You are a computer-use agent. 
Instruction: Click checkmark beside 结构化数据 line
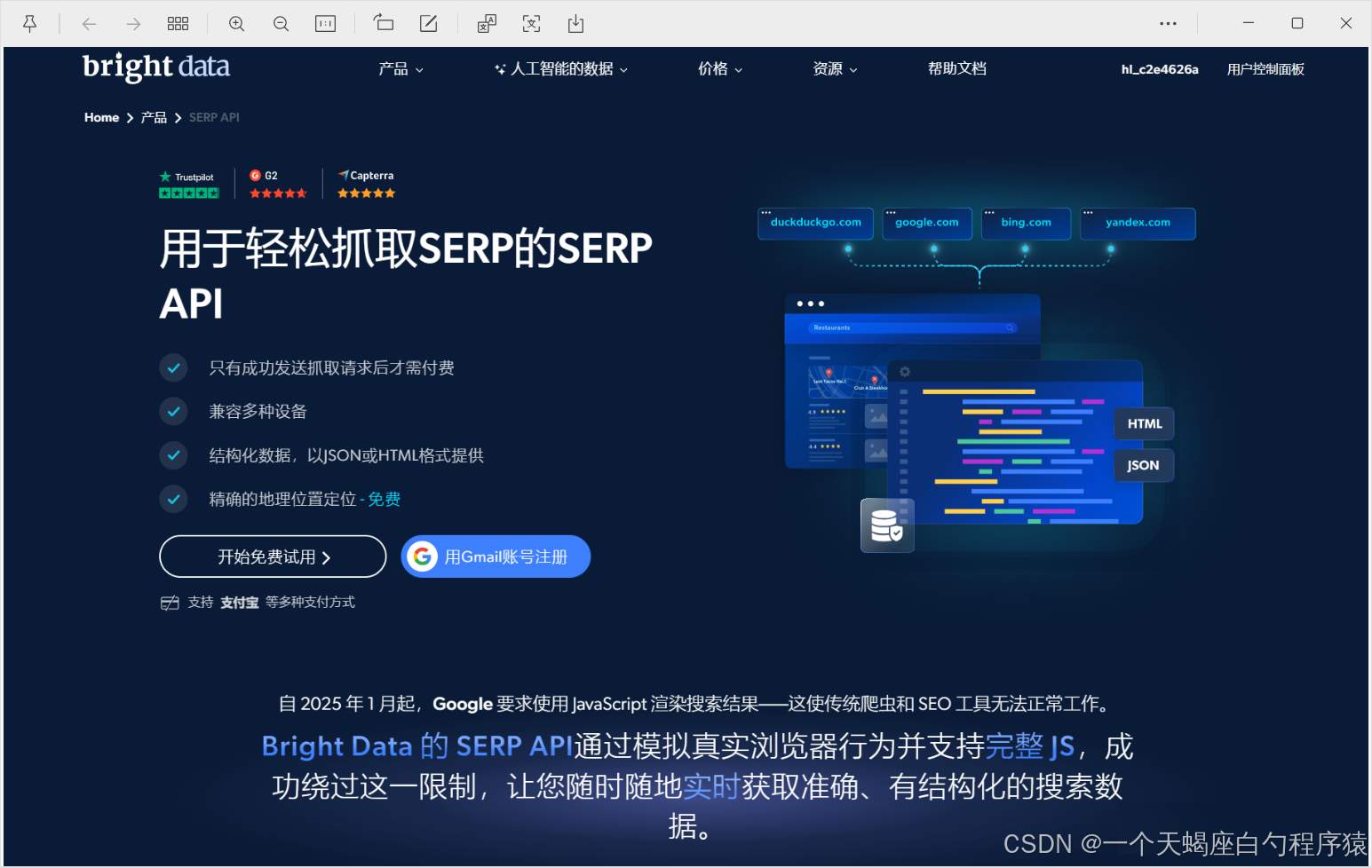[x=173, y=455]
